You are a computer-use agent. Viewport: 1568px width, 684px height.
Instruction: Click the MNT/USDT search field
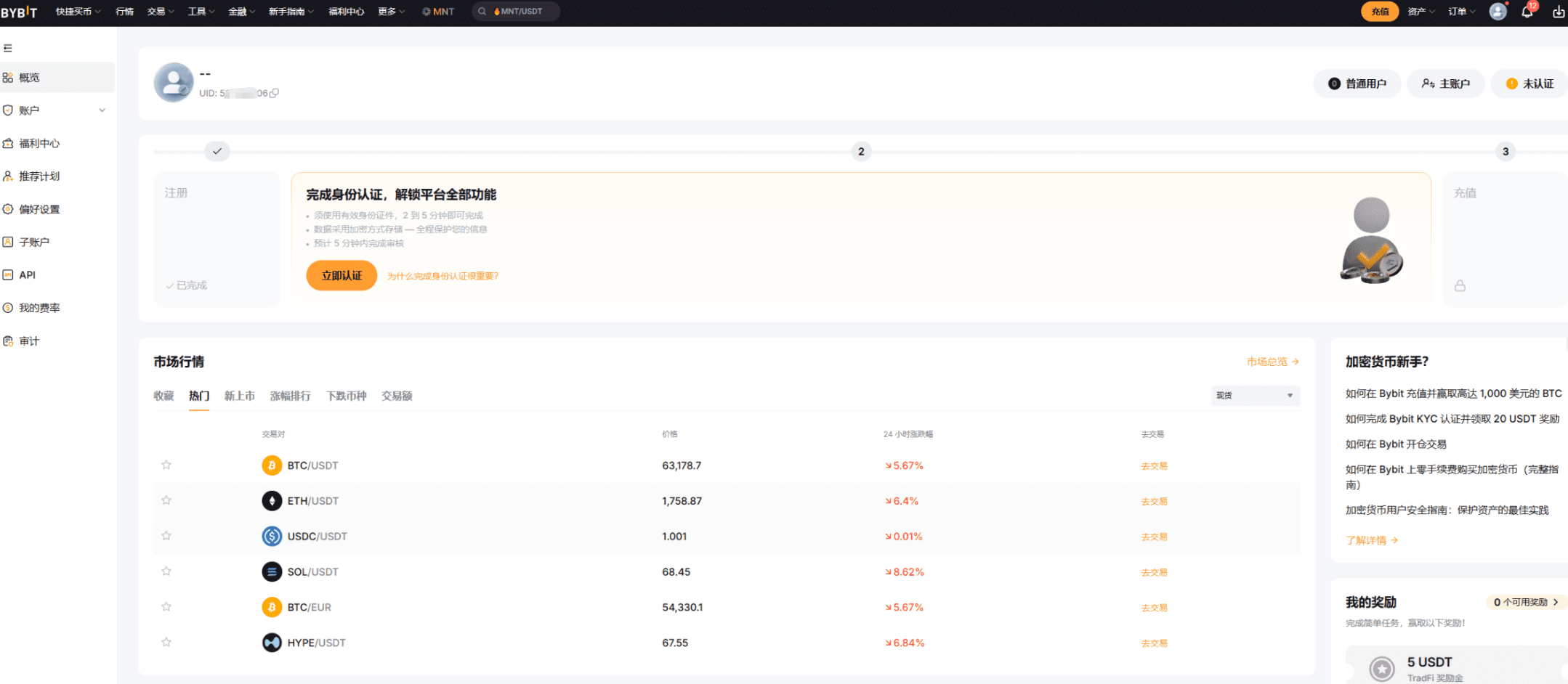(516, 12)
